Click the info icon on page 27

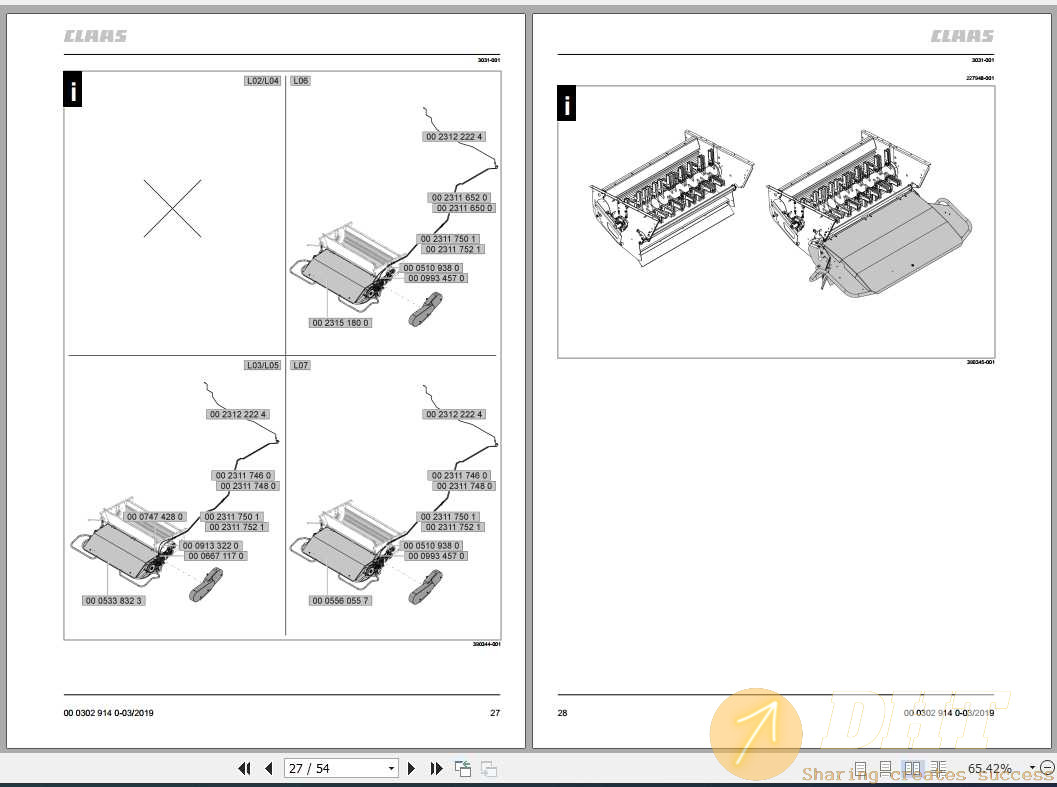pos(73,89)
